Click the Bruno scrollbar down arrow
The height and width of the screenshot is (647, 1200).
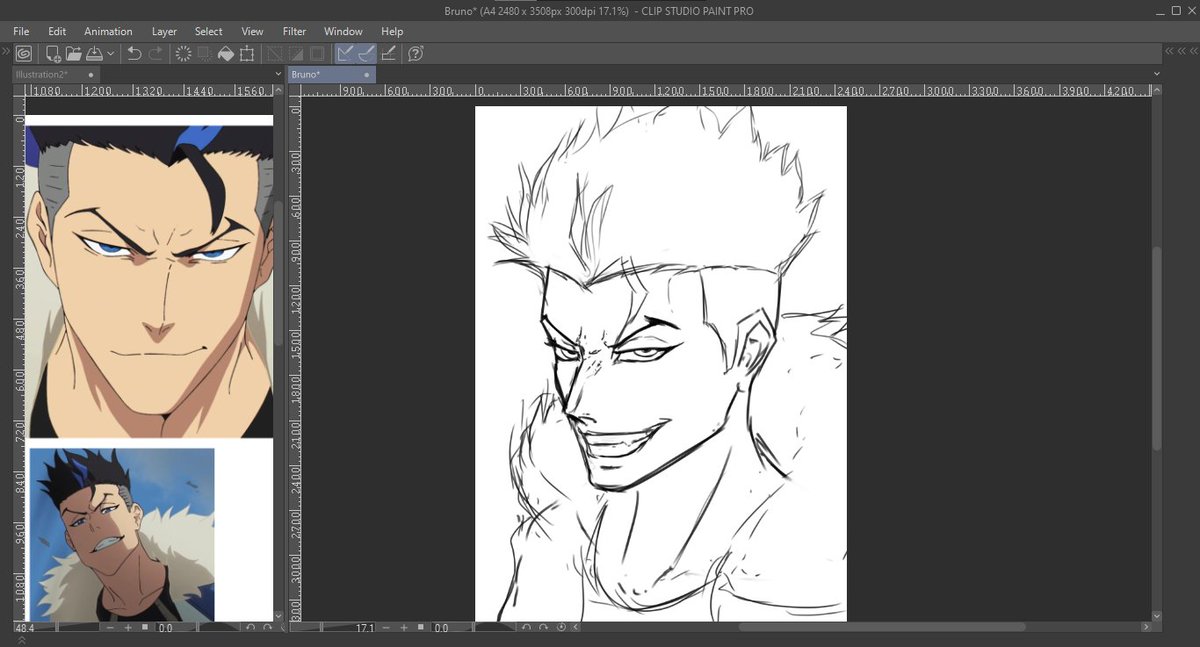(1157, 615)
